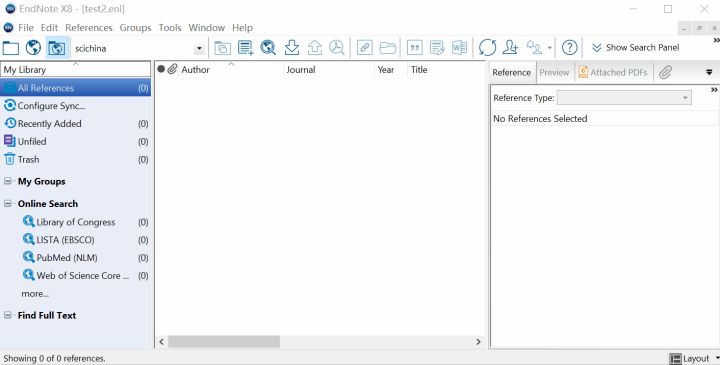The image size is (720, 365).
Task: Open the Tools menu
Action: [x=170, y=28]
